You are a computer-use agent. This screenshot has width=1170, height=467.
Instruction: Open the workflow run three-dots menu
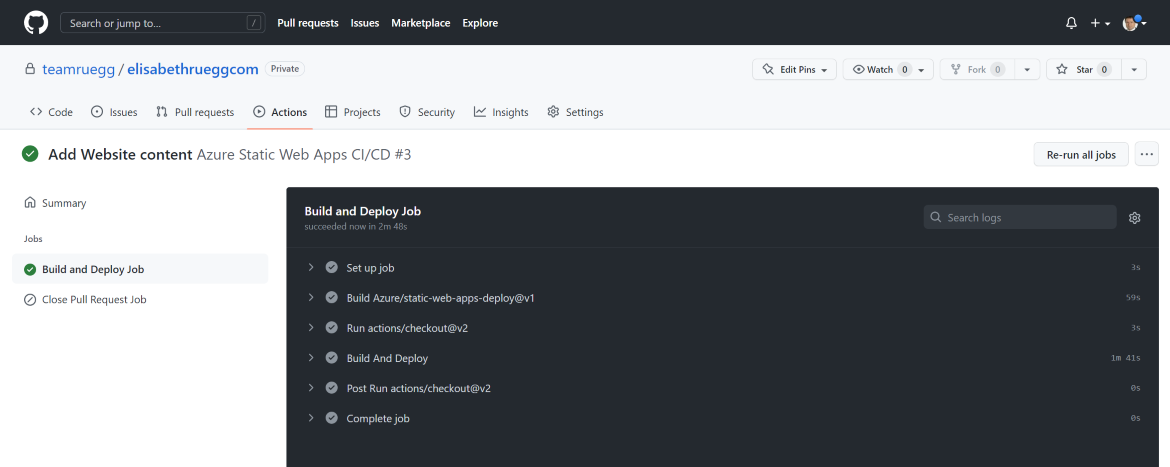pyautogui.click(x=1147, y=154)
